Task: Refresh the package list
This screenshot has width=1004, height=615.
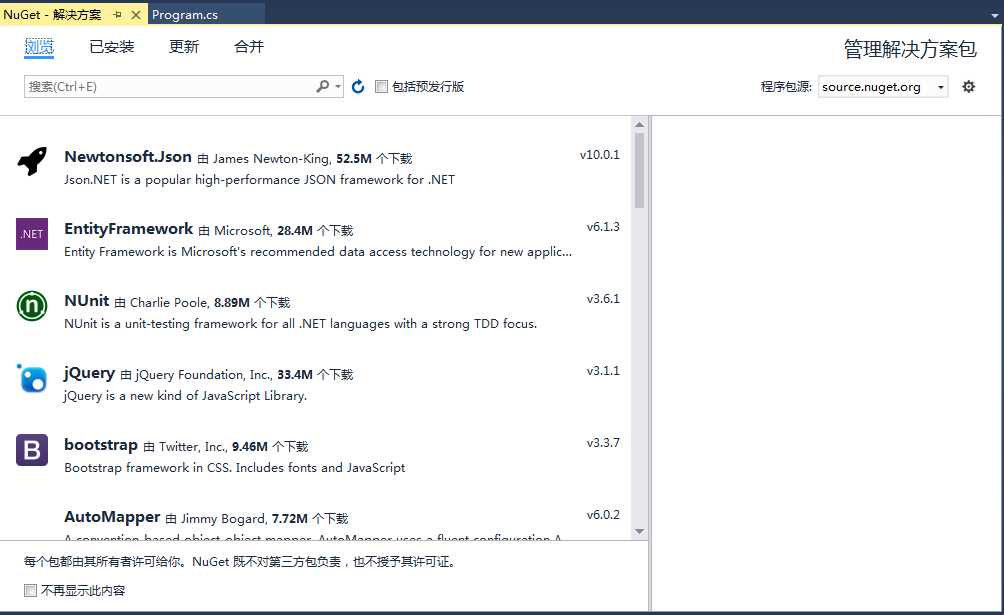Action: tap(358, 86)
